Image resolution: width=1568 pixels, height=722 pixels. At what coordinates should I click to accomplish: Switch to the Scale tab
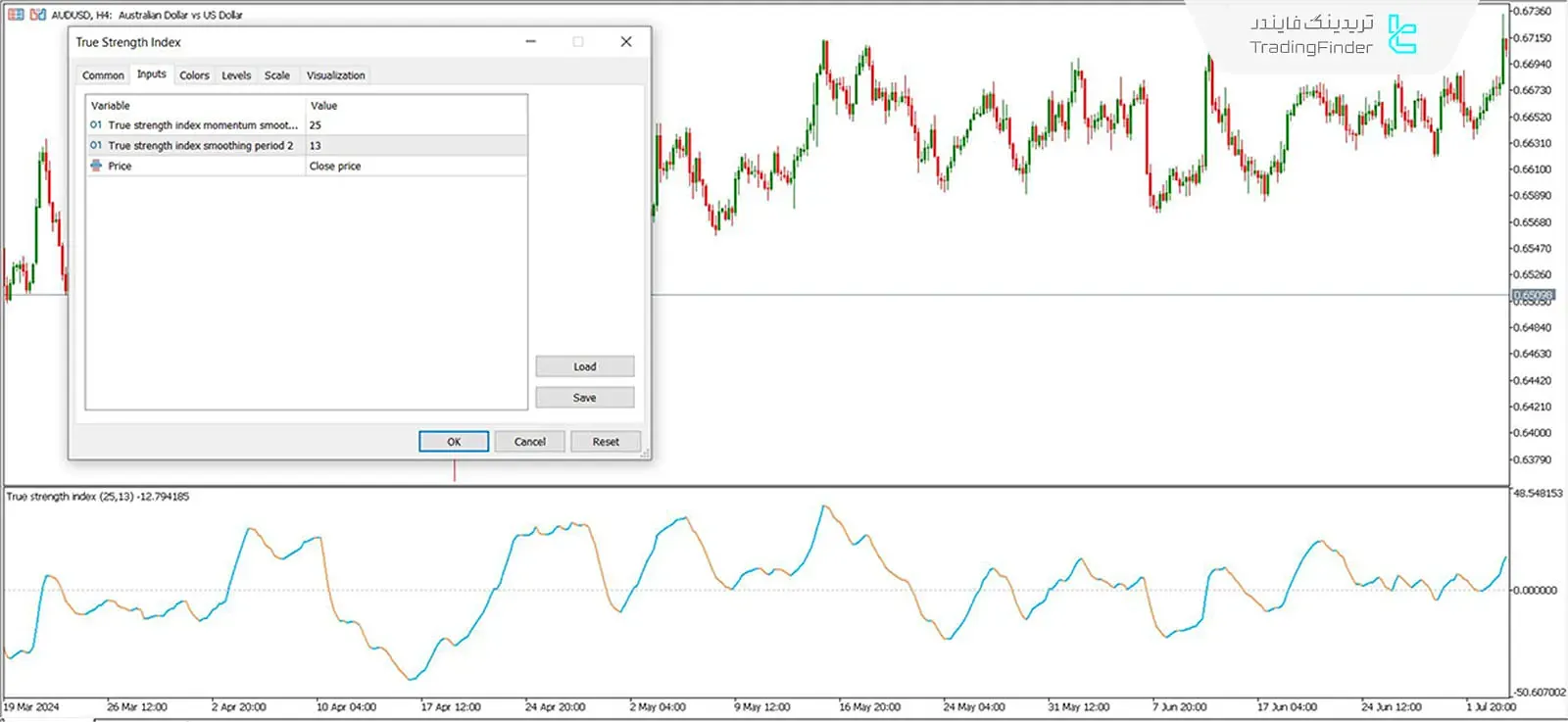(277, 75)
